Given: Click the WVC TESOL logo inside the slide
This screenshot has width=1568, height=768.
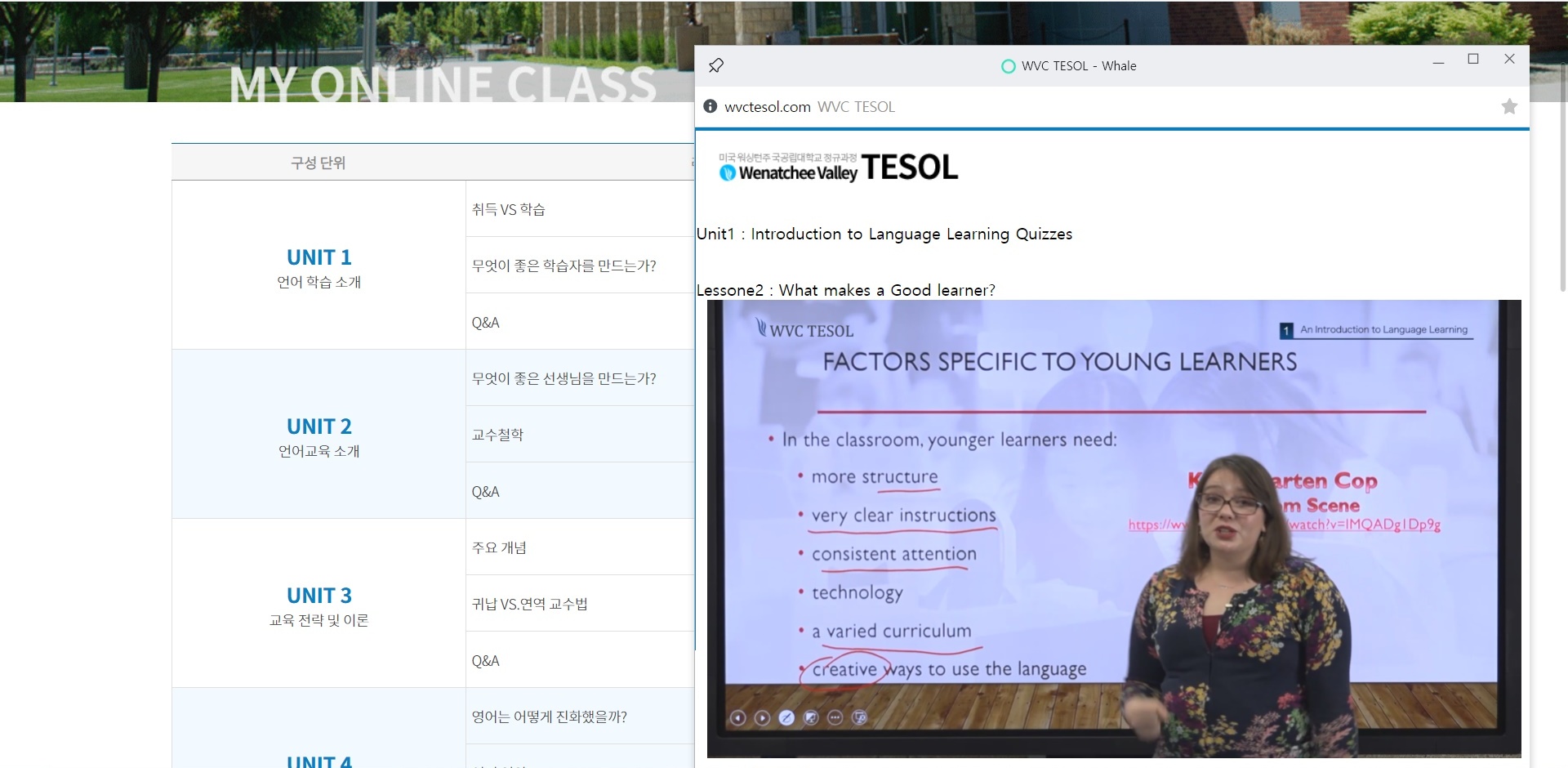Looking at the screenshot, I should (805, 329).
